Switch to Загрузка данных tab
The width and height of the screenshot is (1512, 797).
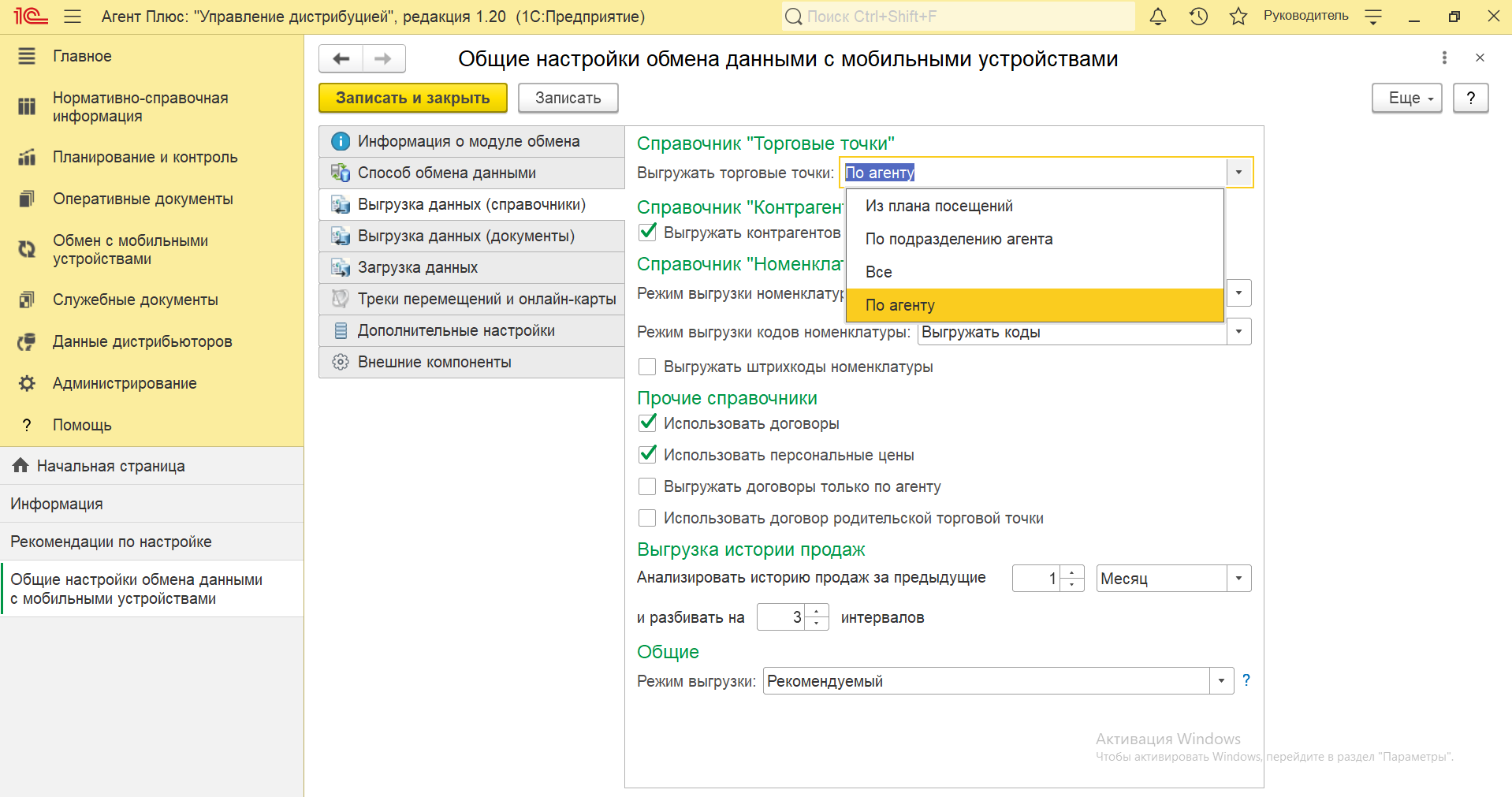(x=471, y=267)
